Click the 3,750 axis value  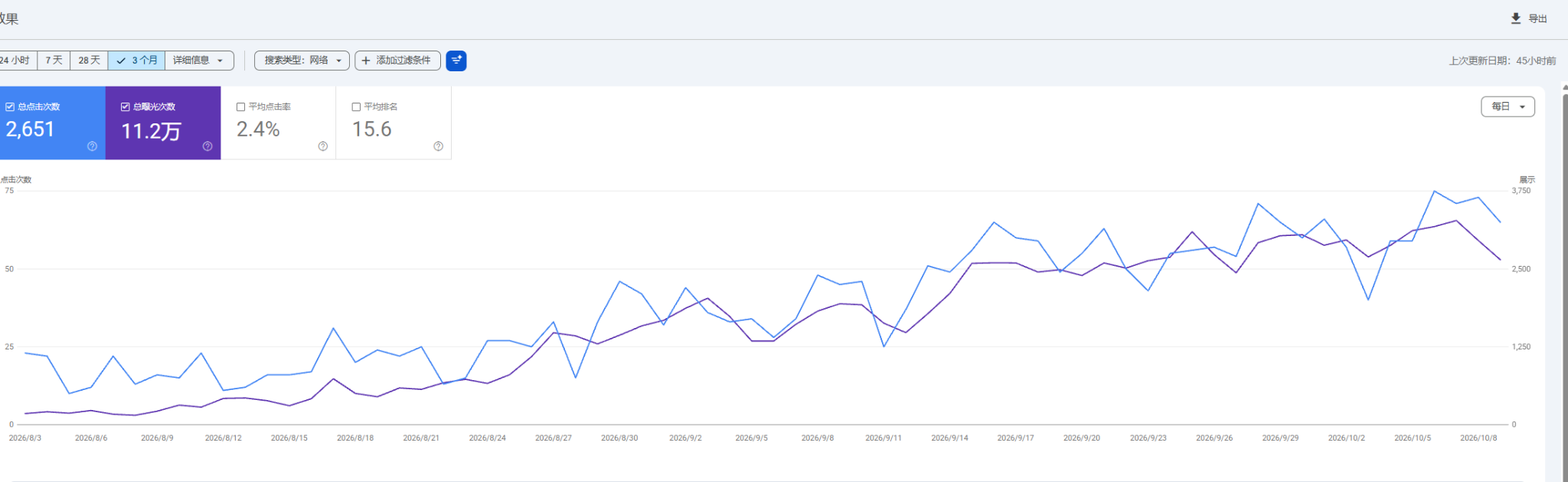point(1521,191)
